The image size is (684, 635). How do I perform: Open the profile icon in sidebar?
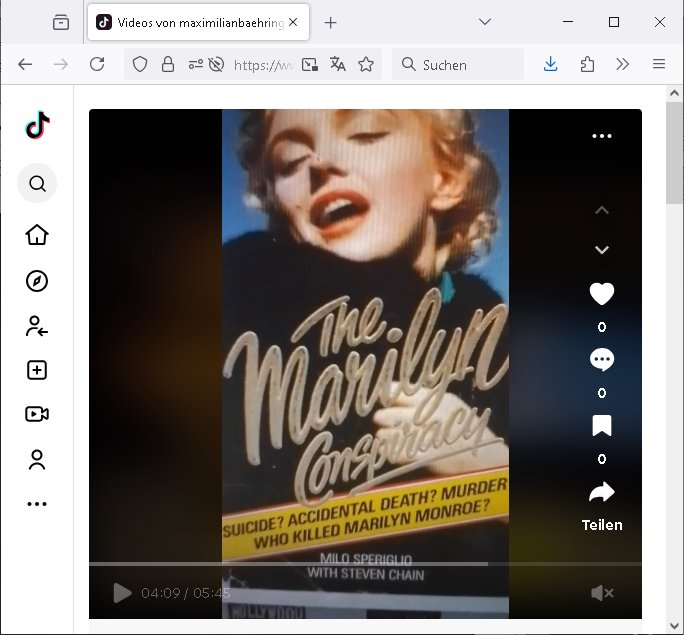click(x=37, y=460)
